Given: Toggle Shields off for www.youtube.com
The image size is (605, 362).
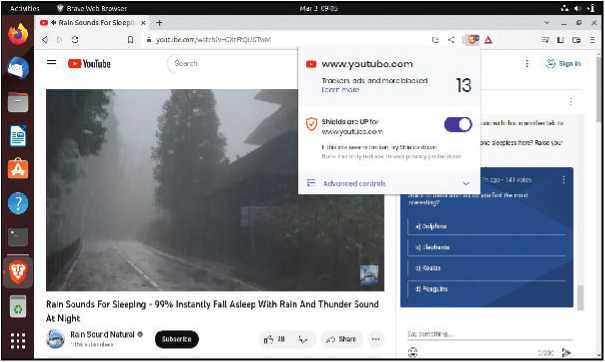Looking at the screenshot, I should pos(458,125).
